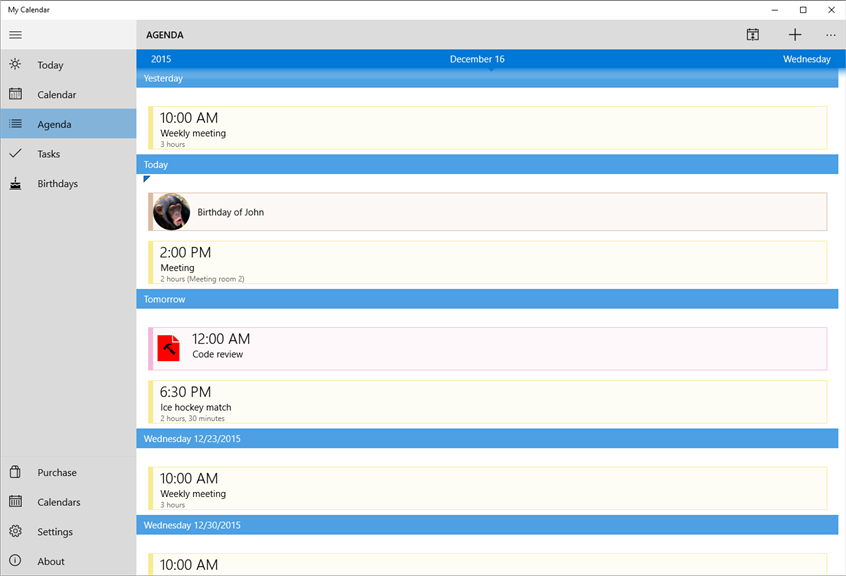
Task: Add a new event with plus icon
Action: pos(795,35)
